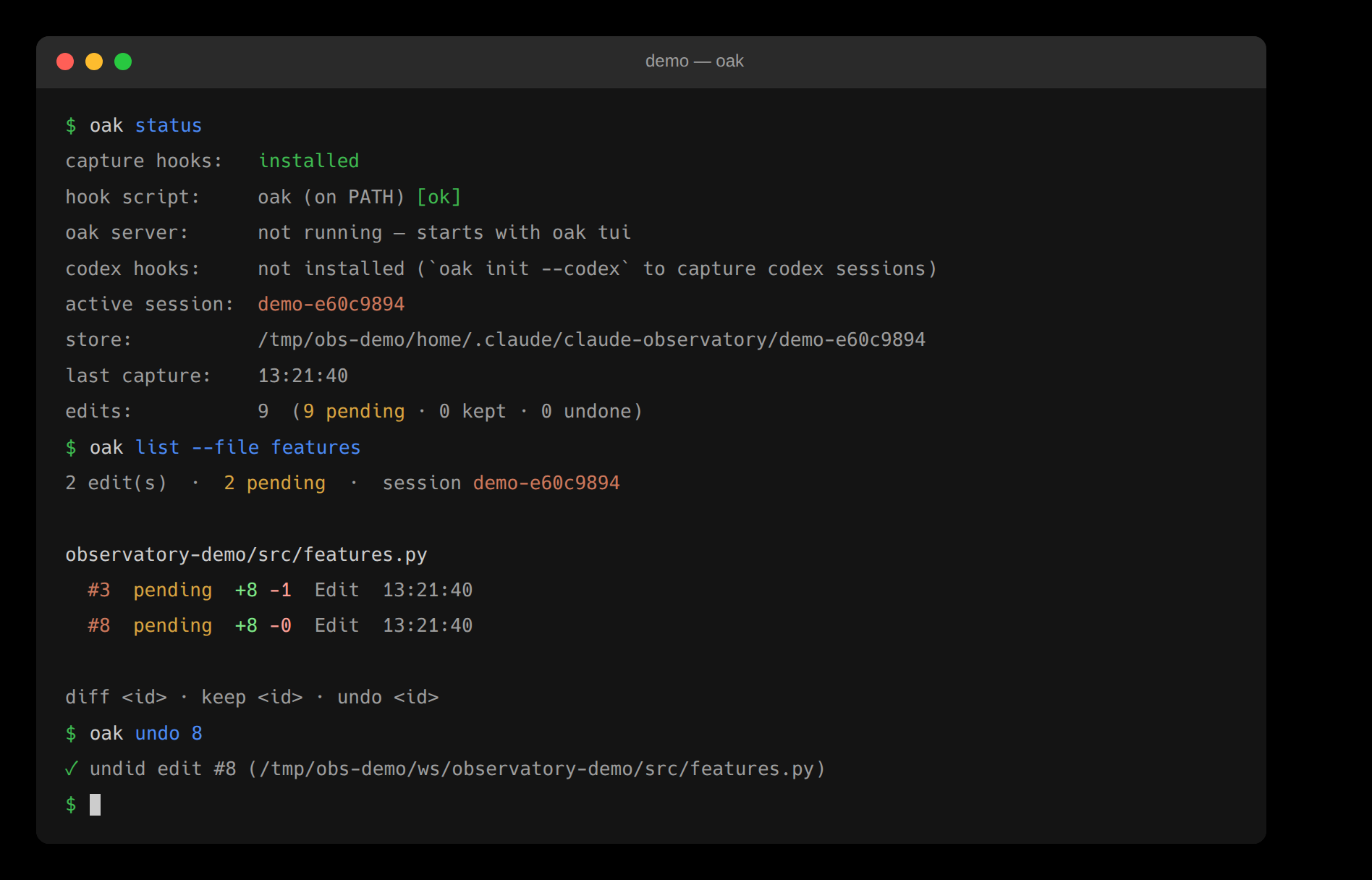1372x880 pixels.
Task: Click 'diff <id>' hint
Action: (117, 697)
